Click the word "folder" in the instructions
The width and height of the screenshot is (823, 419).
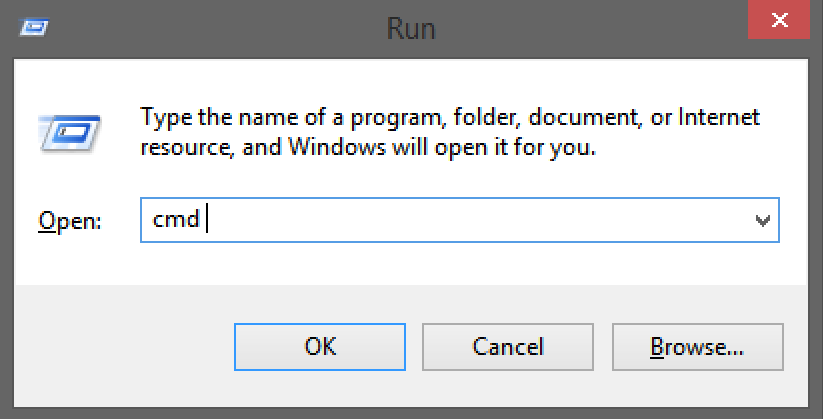point(487,117)
